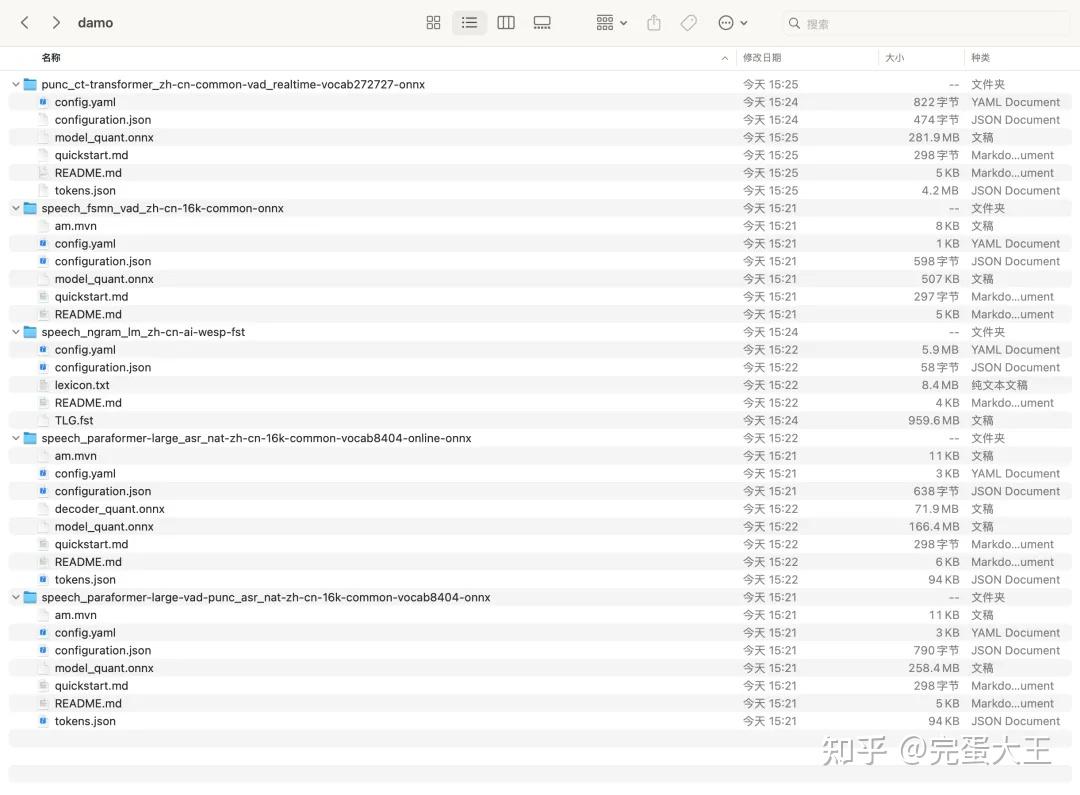Click the Tags icon in toolbar
The height and width of the screenshot is (795, 1080).
coord(688,22)
